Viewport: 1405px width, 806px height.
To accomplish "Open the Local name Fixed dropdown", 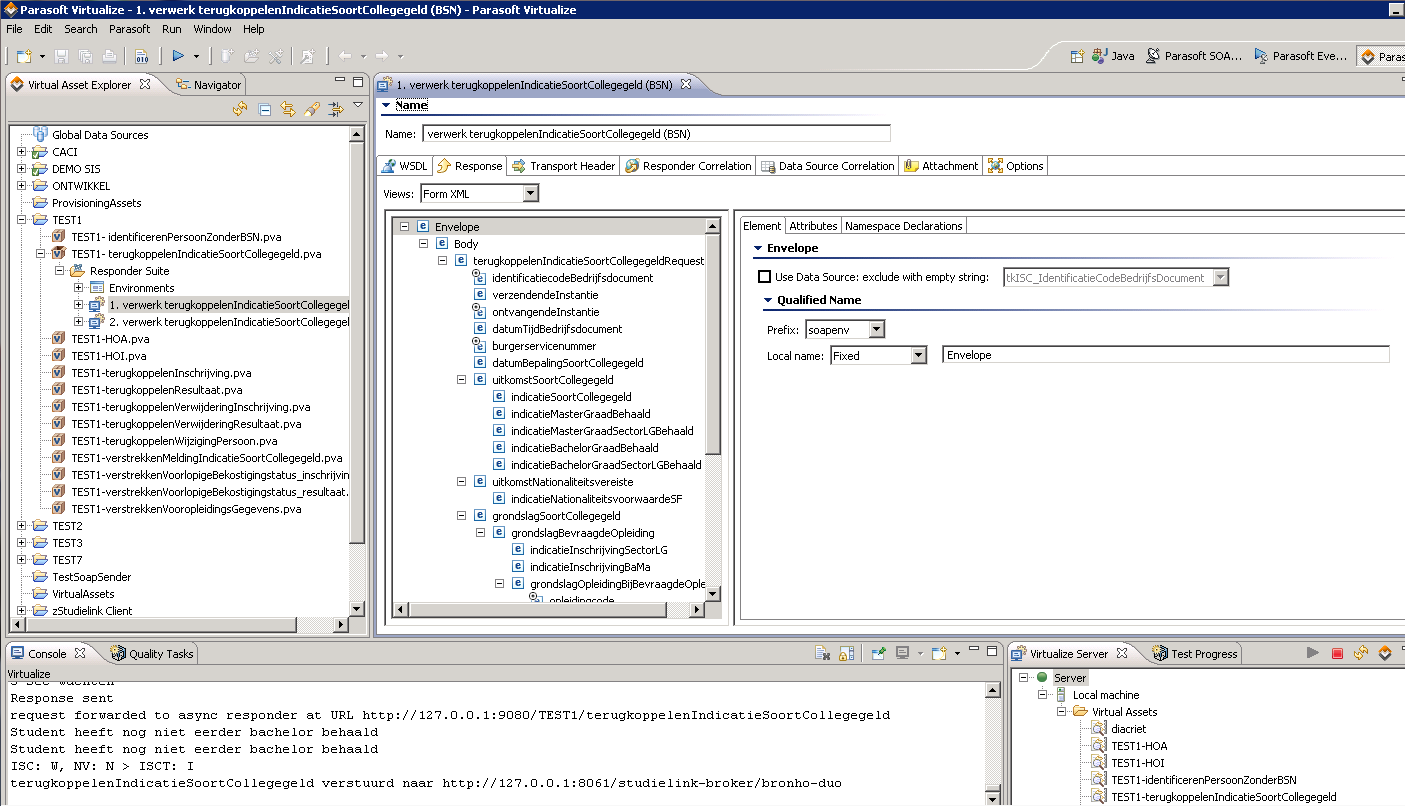I will (919, 355).
